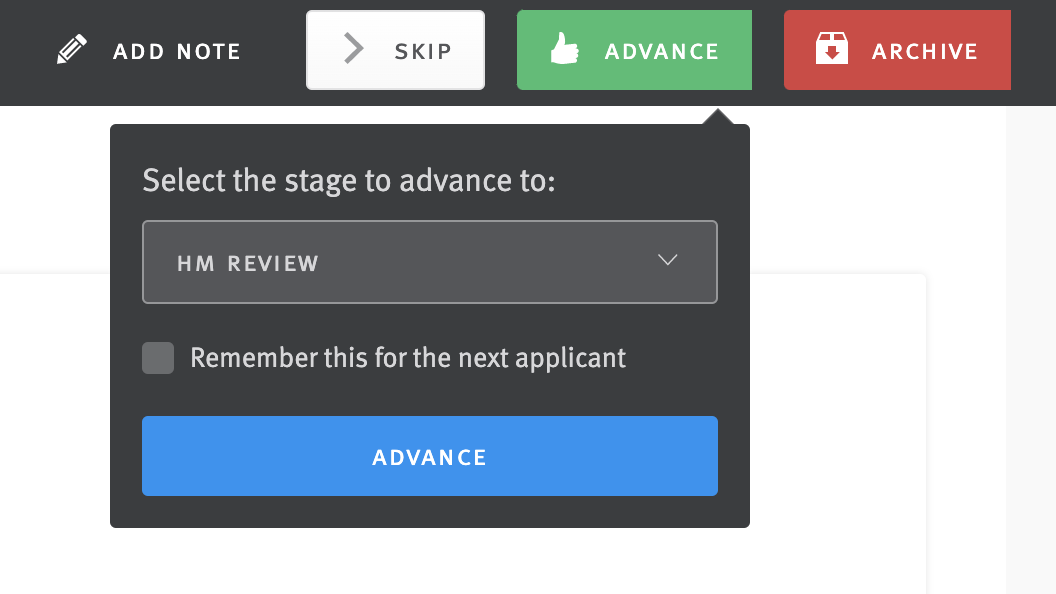The width and height of the screenshot is (1056, 594).
Task: Click the thumbs-up icon on Advance button
Action: click(x=565, y=46)
